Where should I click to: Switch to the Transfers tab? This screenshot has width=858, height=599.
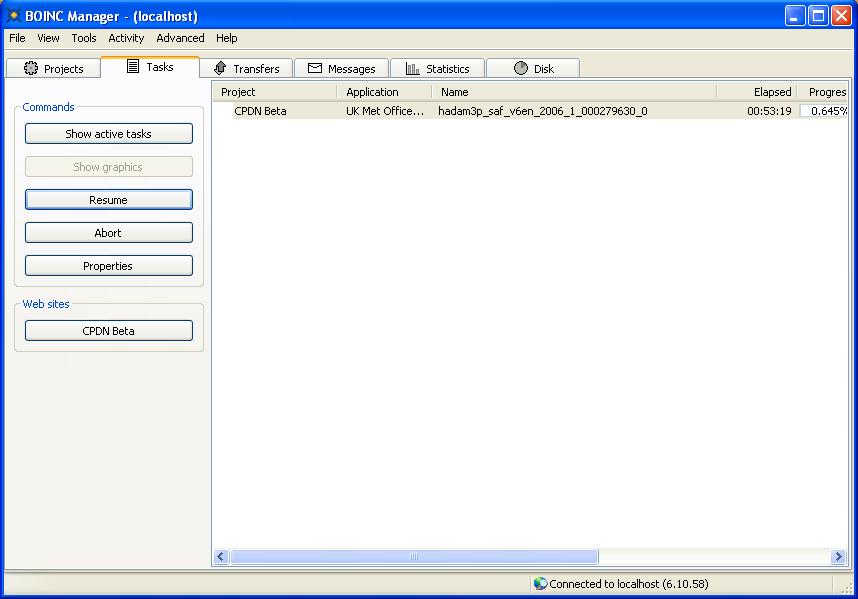pos(246,68)
